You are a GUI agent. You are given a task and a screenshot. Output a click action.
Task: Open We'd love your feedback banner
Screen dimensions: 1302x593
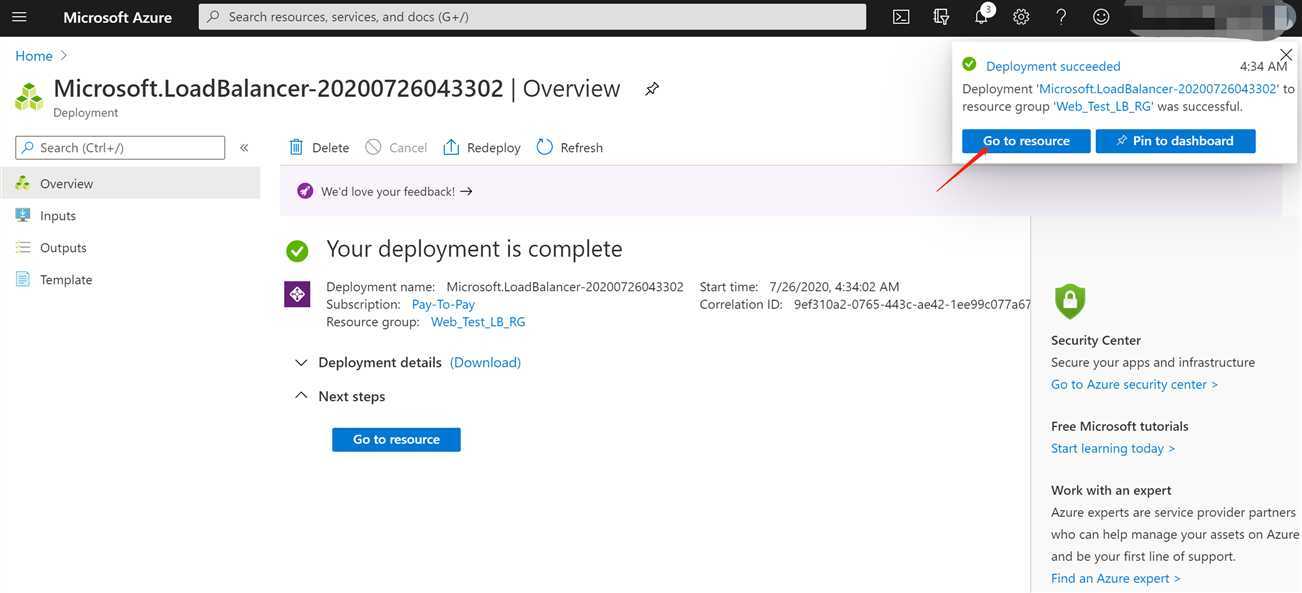click(x=396, y=191)
